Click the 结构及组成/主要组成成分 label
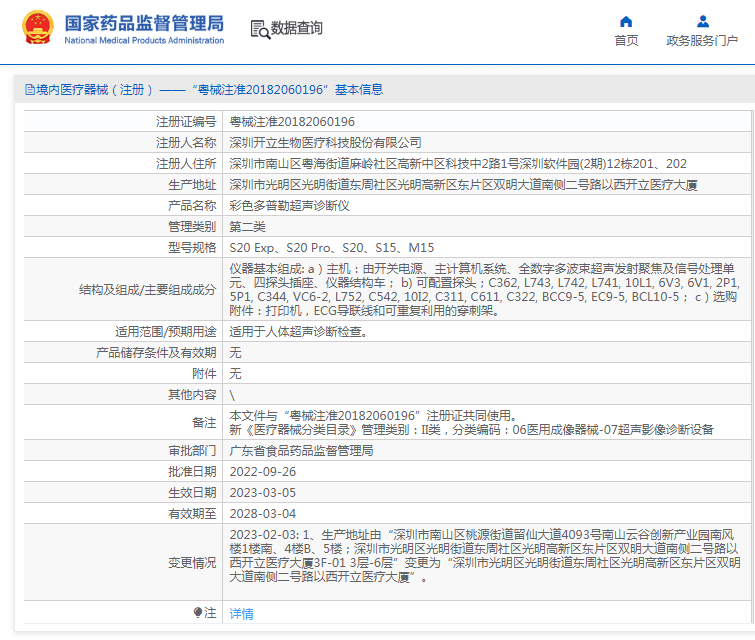Image resolution: width=755 pixels, height=640 pixels. tap(147, 290)
